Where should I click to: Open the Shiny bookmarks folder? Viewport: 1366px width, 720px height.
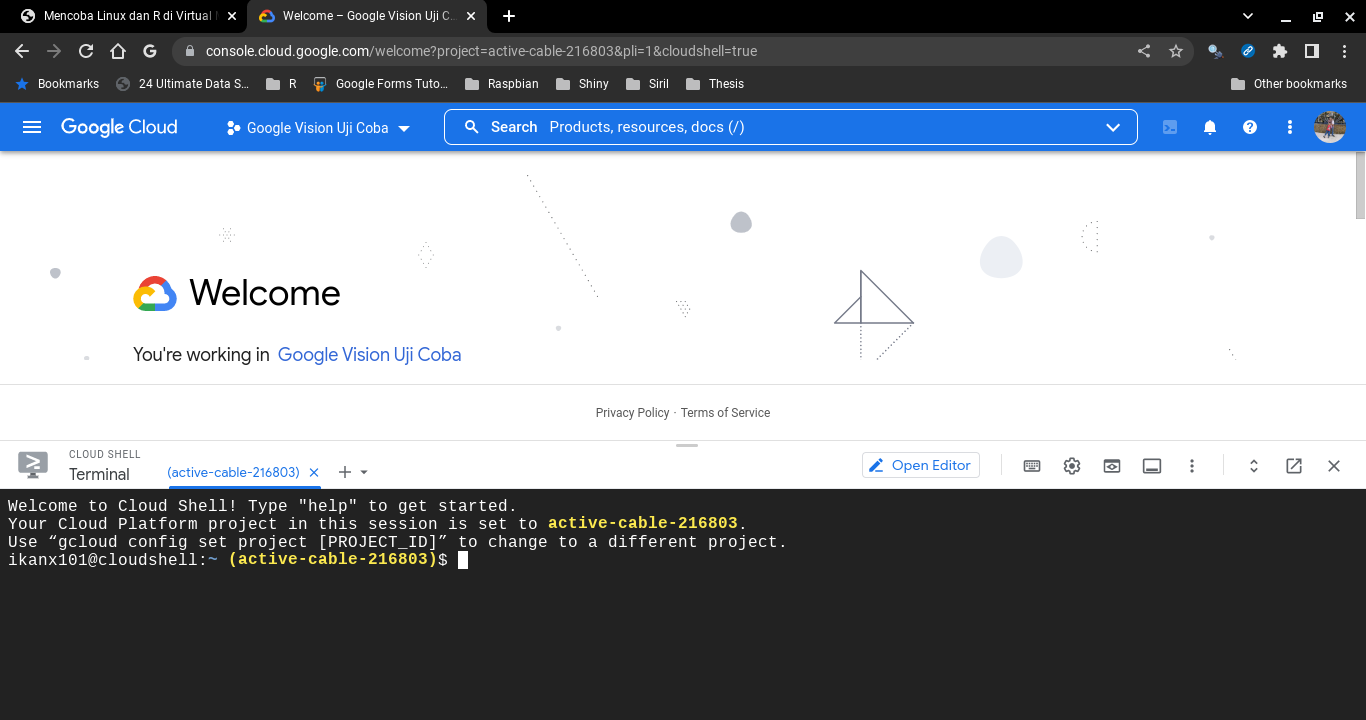pos(582,84)
